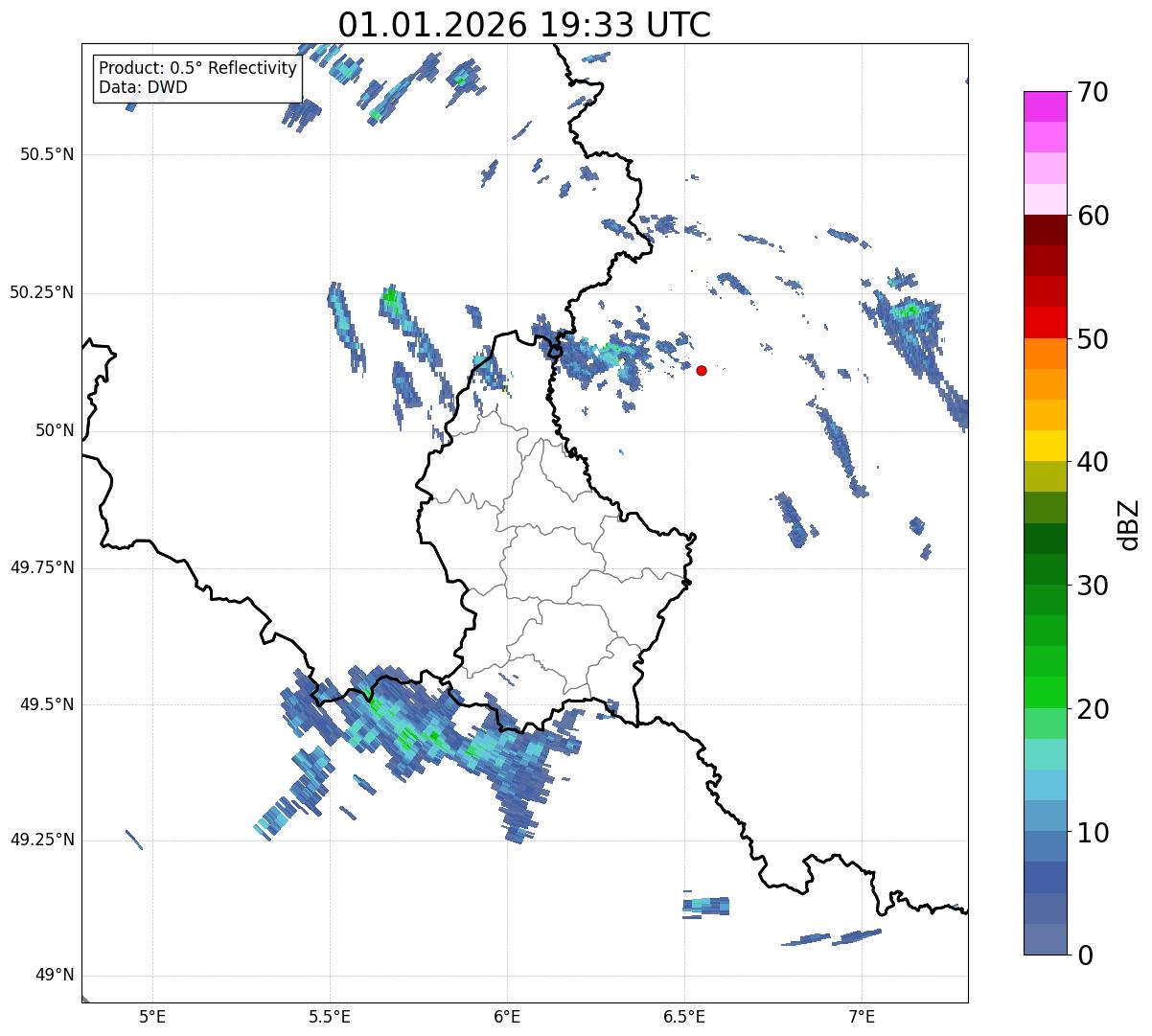Click the 49.5°N latitude label
Viewport: 1152px width, 1036px height.
pyautogui.click(x=48, y=704)
